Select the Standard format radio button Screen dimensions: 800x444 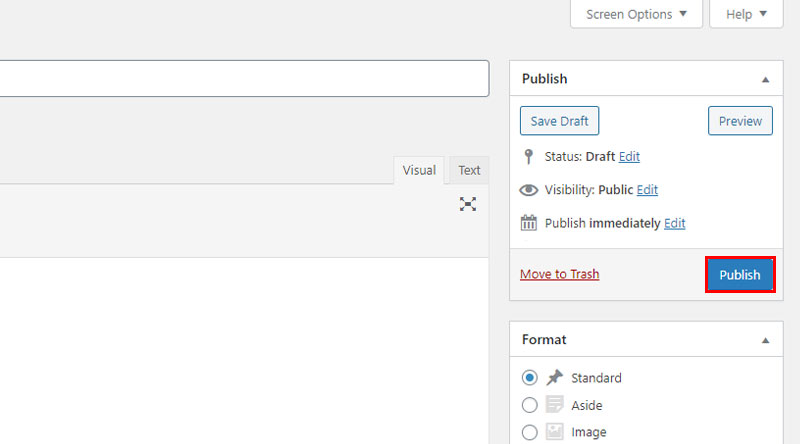[x=530, y=378]
